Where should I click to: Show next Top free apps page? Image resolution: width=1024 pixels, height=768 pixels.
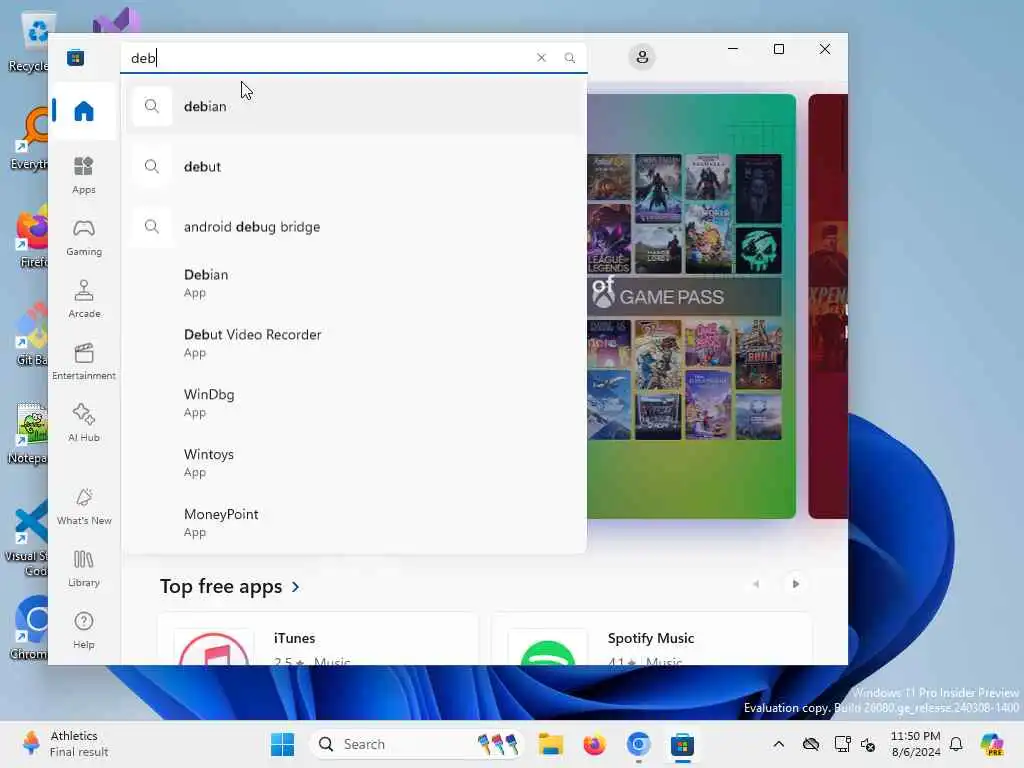(x=795, y=584)
